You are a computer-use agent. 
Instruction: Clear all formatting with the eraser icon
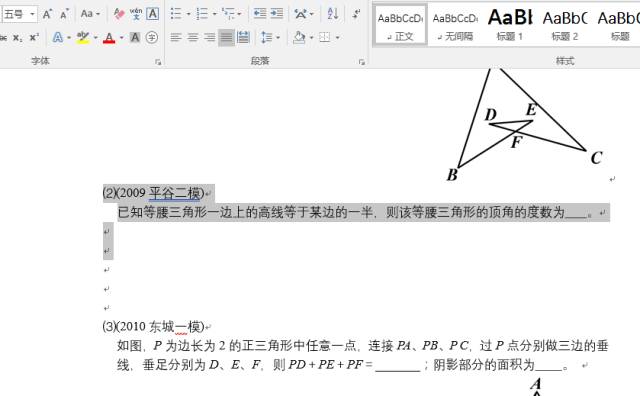coord(119,14)
